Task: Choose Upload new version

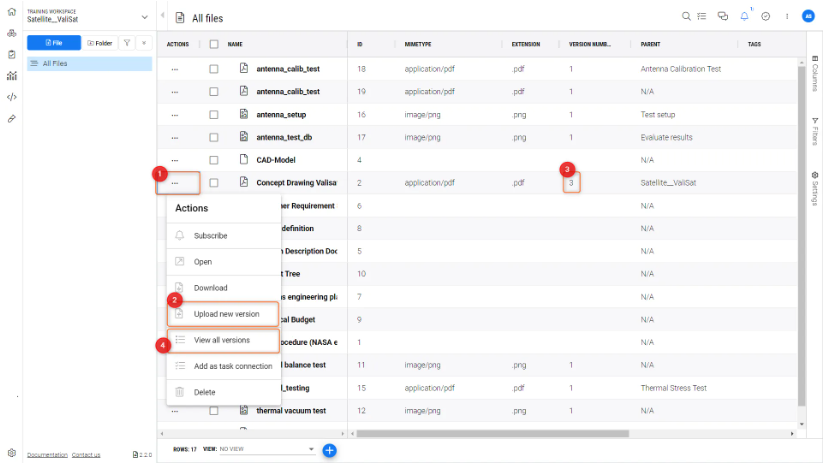Action: pyautogui.click(x=224, y=314)
